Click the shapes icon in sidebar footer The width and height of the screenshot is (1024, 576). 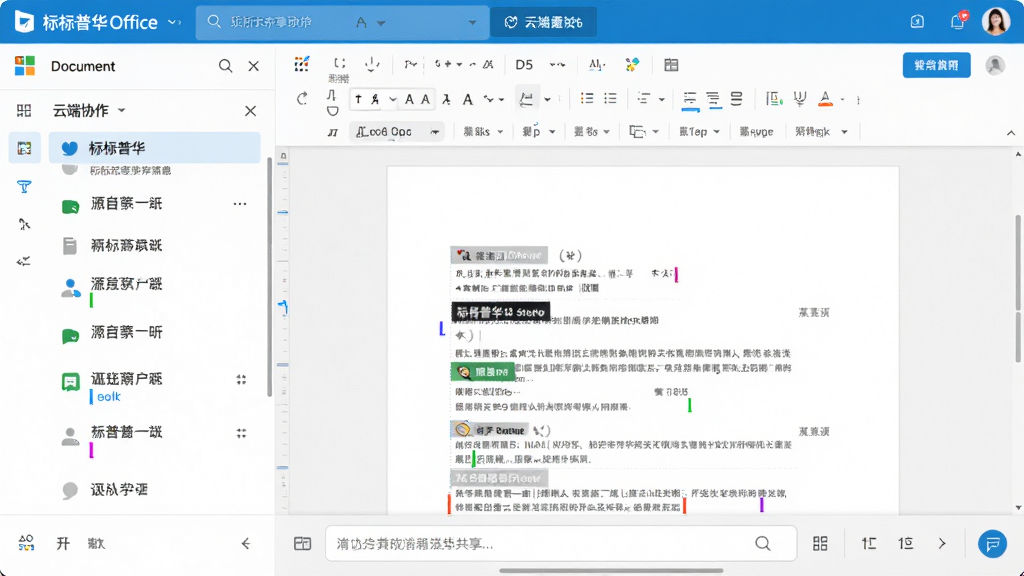tap(26, 543)
